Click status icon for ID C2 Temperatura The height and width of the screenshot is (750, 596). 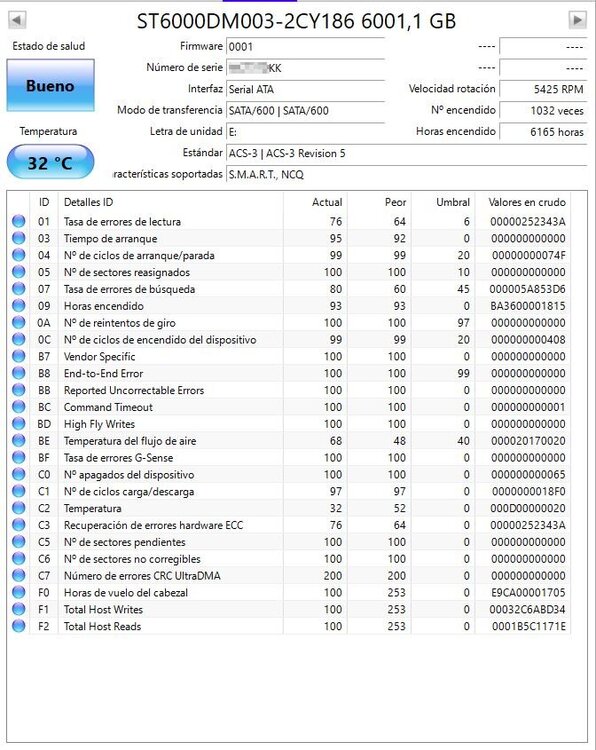(x=19, y=507)
